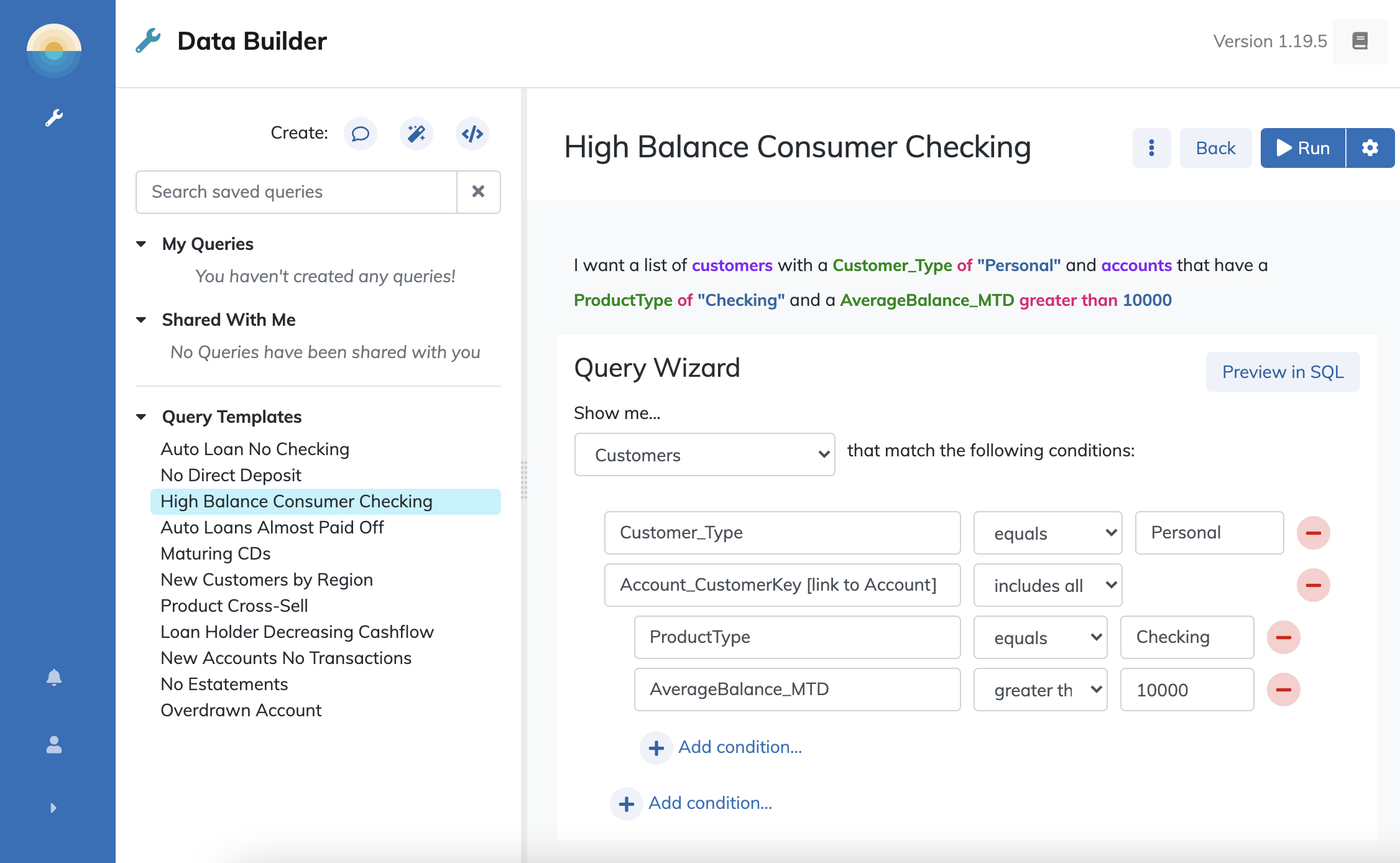
Task: Open the documentation book icon
Action: coord(1360,42)
